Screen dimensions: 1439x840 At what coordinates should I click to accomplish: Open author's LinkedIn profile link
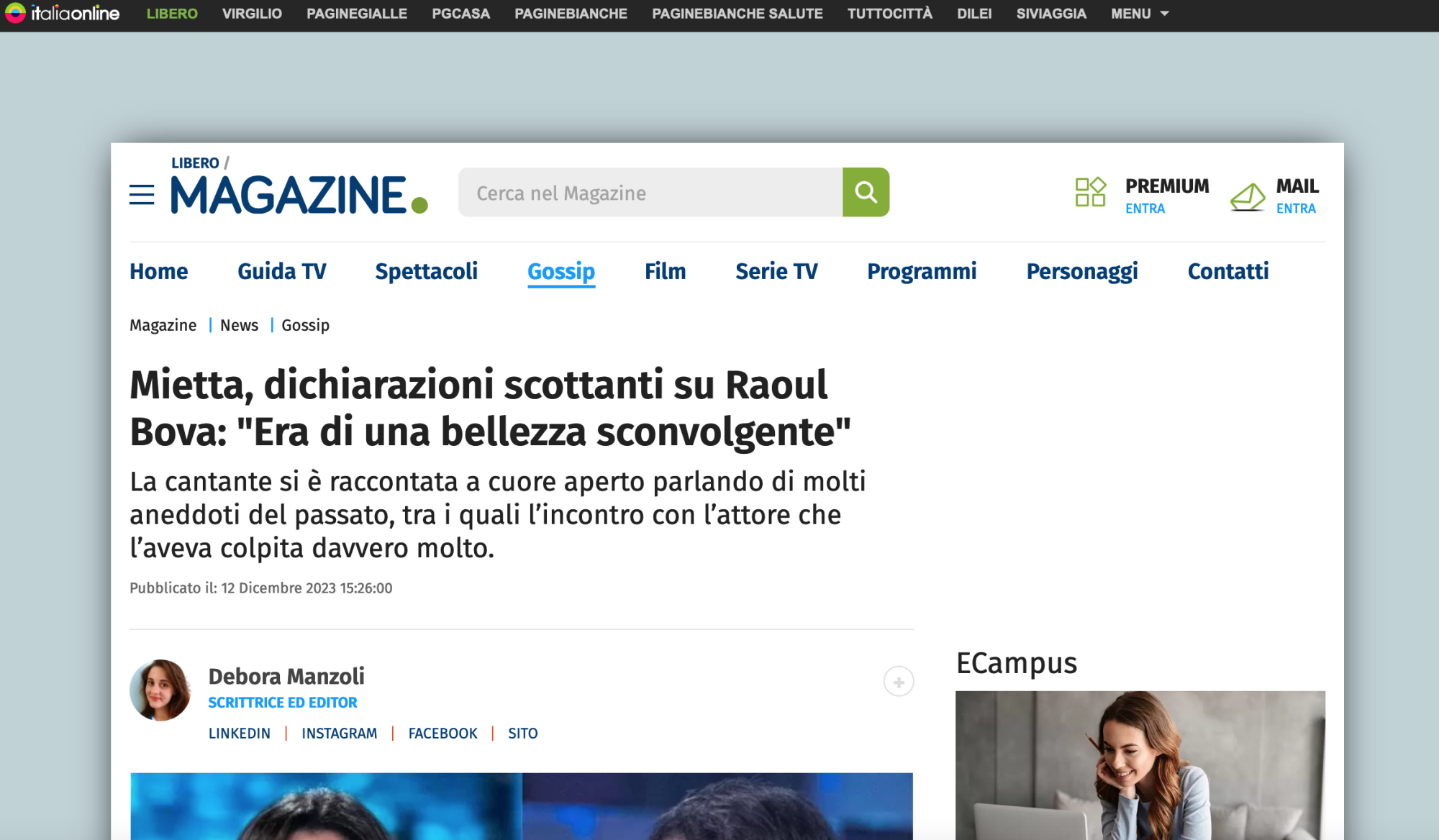(240, 733)
